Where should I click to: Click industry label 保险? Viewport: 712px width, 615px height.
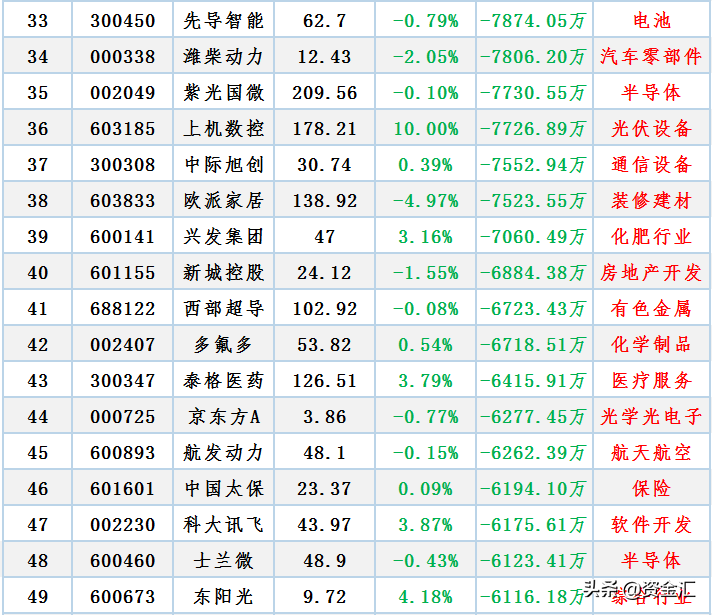652,489
